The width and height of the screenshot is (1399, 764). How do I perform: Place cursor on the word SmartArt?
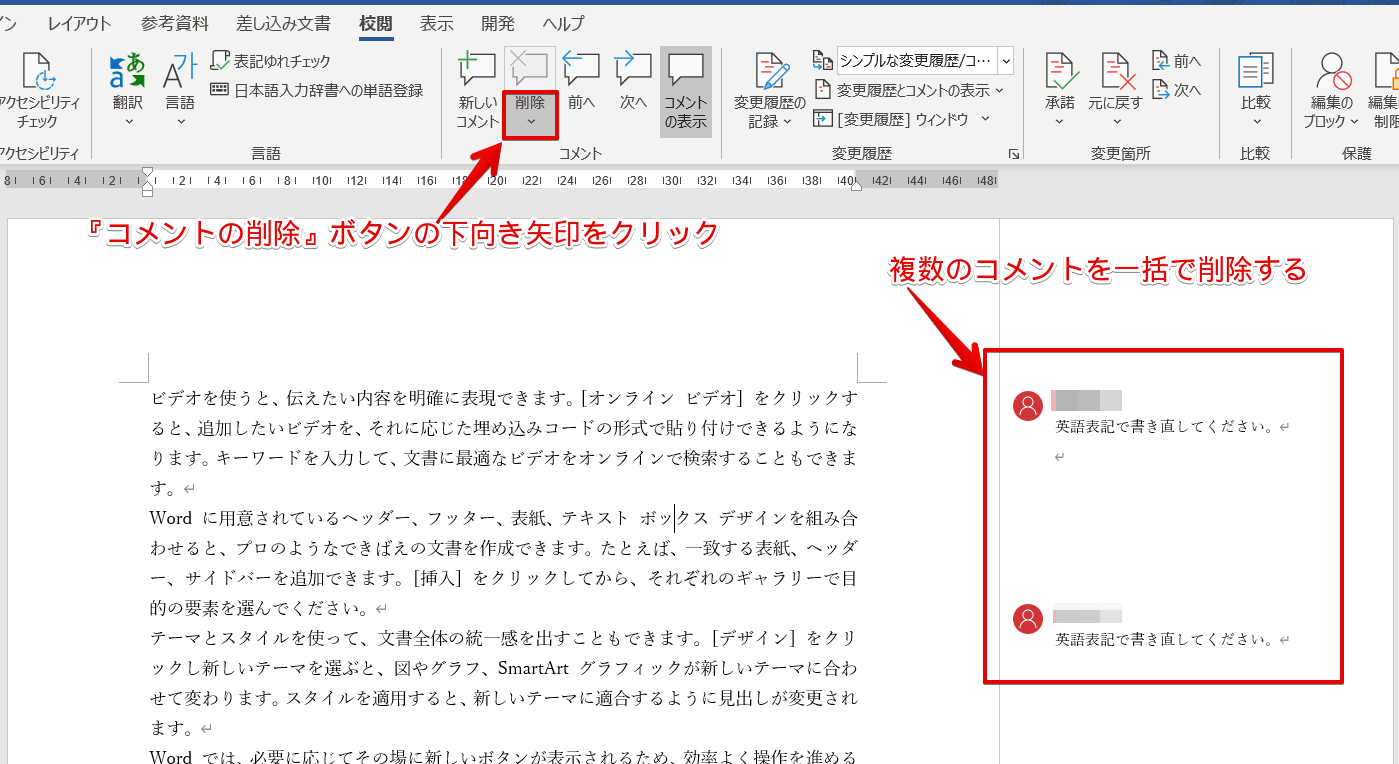coord(534,668)
